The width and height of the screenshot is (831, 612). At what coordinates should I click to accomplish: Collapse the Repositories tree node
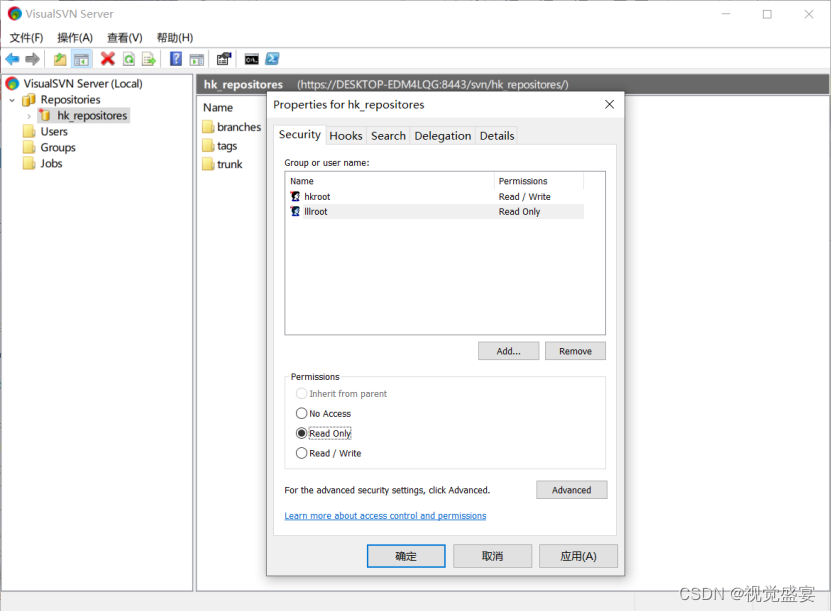[x=12, y=100]
